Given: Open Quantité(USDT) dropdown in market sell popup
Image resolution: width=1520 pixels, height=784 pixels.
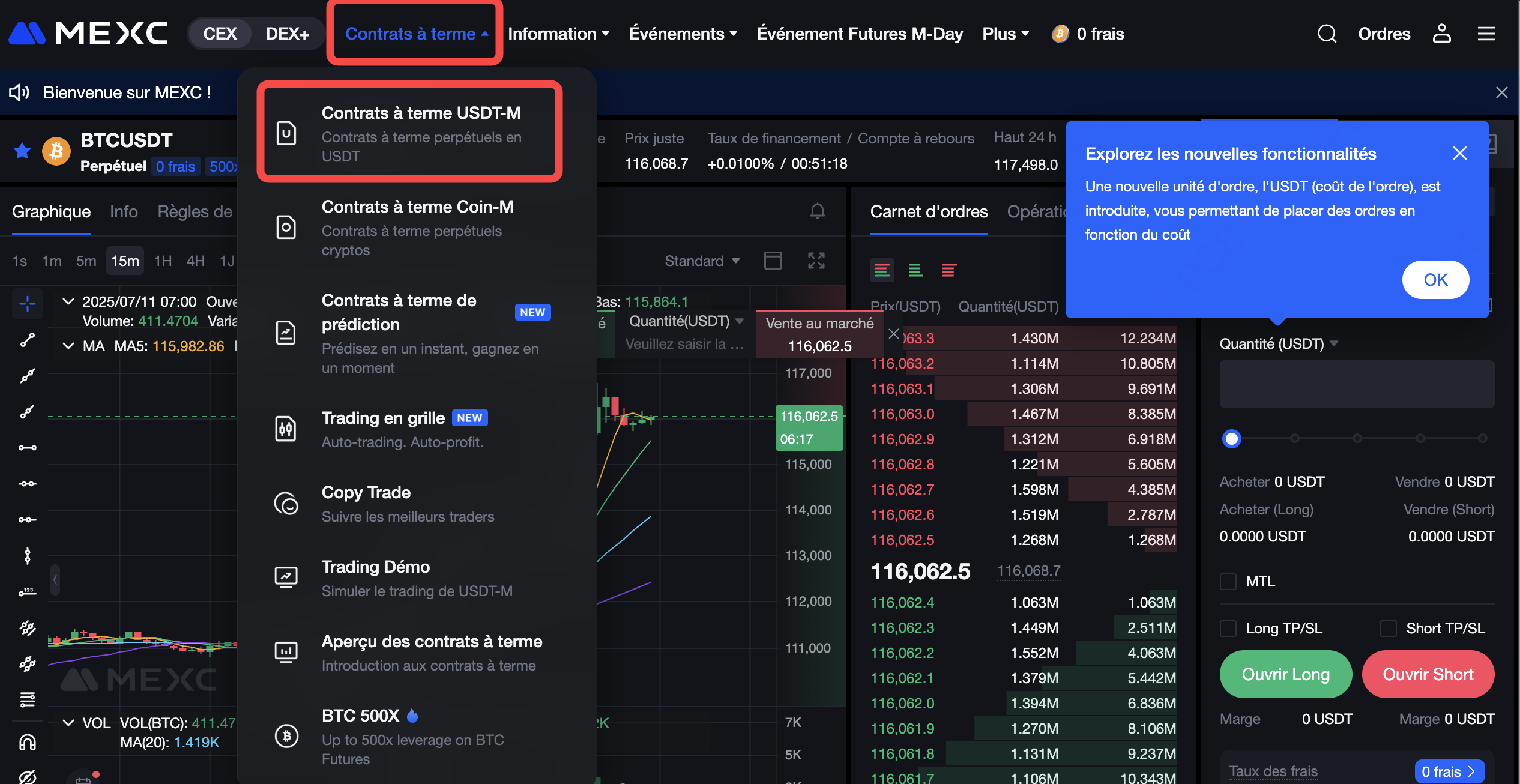Looking at the screenshot, I should (686, 321).
